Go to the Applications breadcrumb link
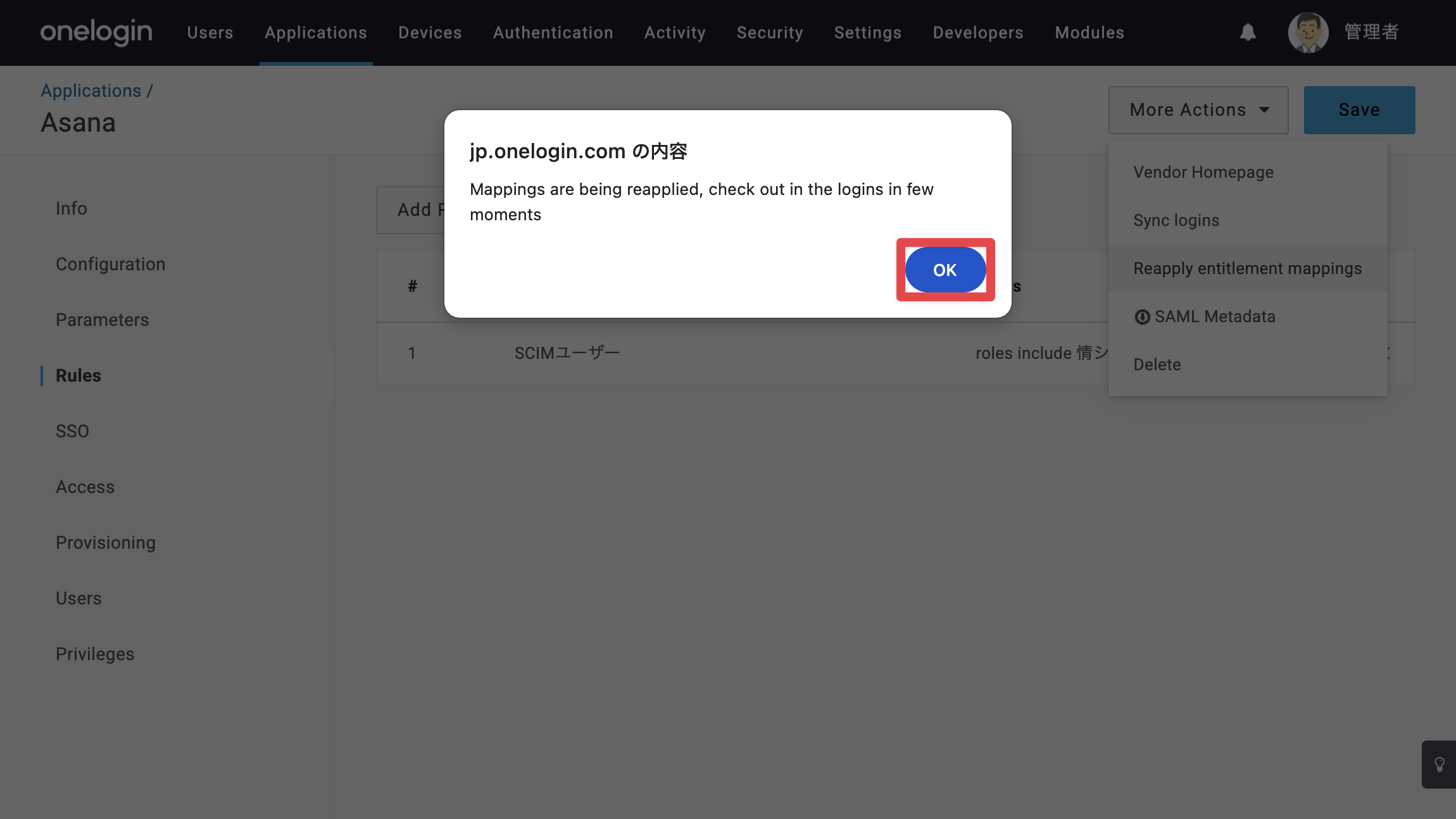 (91, 91)
